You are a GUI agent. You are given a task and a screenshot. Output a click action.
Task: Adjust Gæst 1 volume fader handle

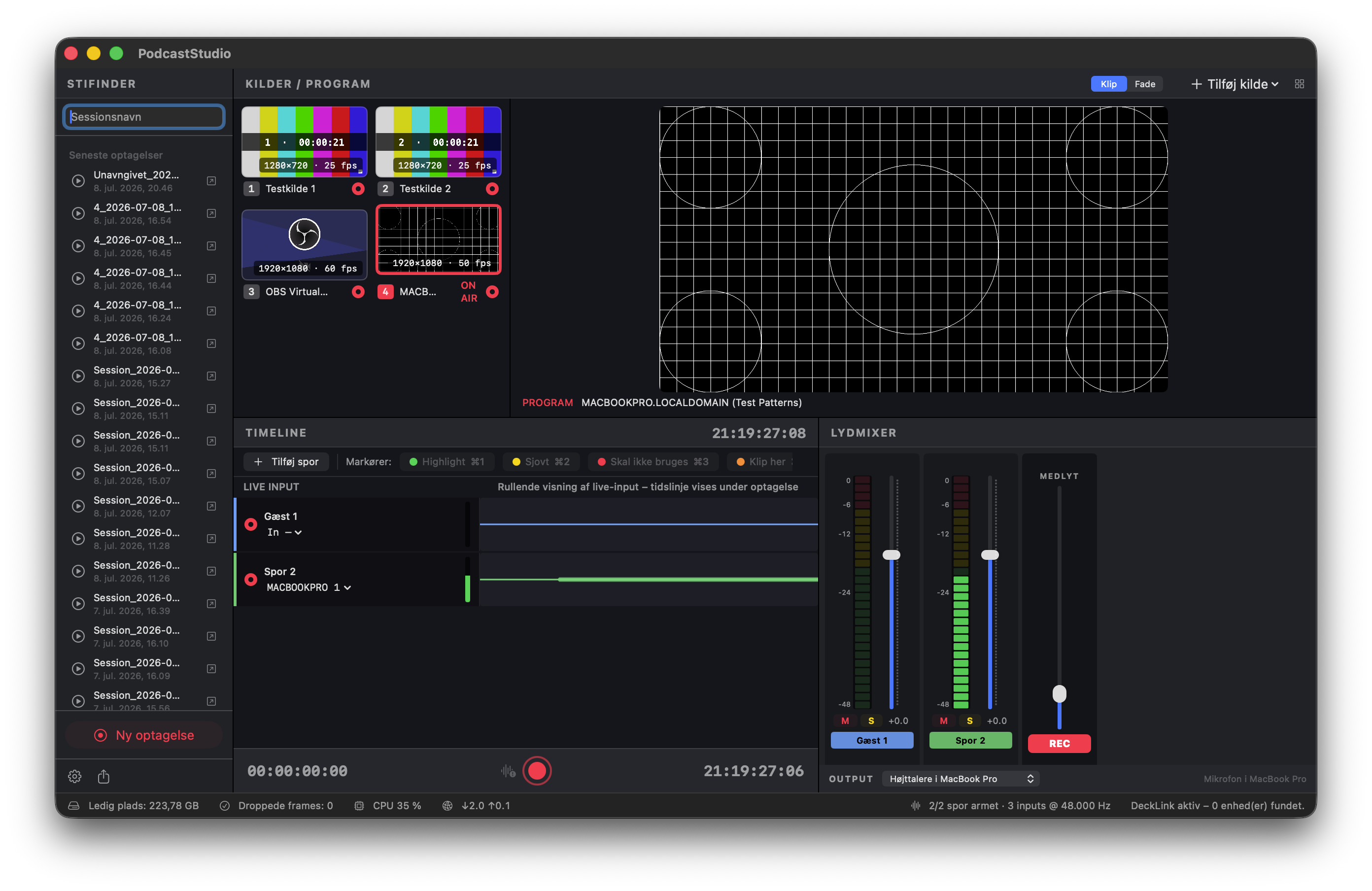point(892,555)
